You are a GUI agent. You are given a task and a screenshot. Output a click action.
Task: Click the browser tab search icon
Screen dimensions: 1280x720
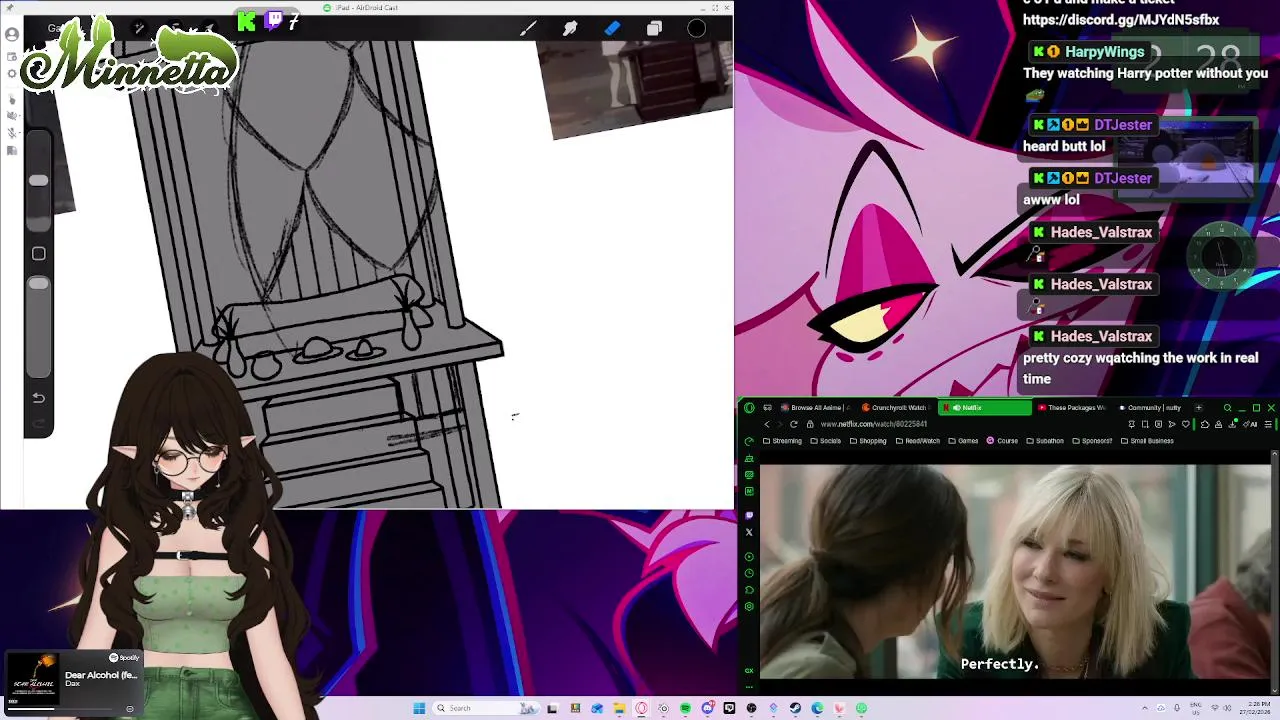pyautogui.click(x=1228, y=407)
